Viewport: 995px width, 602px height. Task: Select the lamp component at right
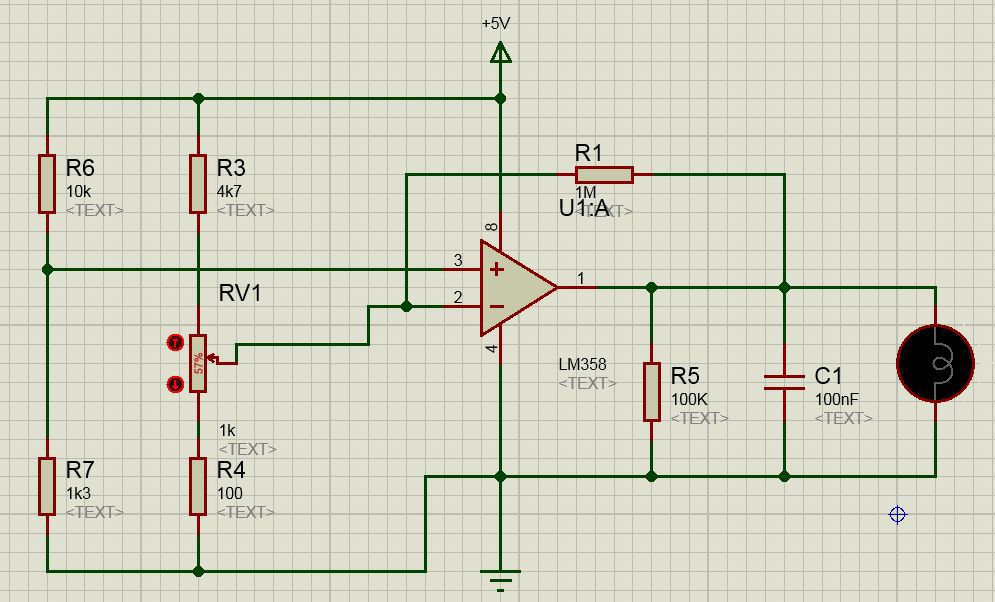click(935, 363)
